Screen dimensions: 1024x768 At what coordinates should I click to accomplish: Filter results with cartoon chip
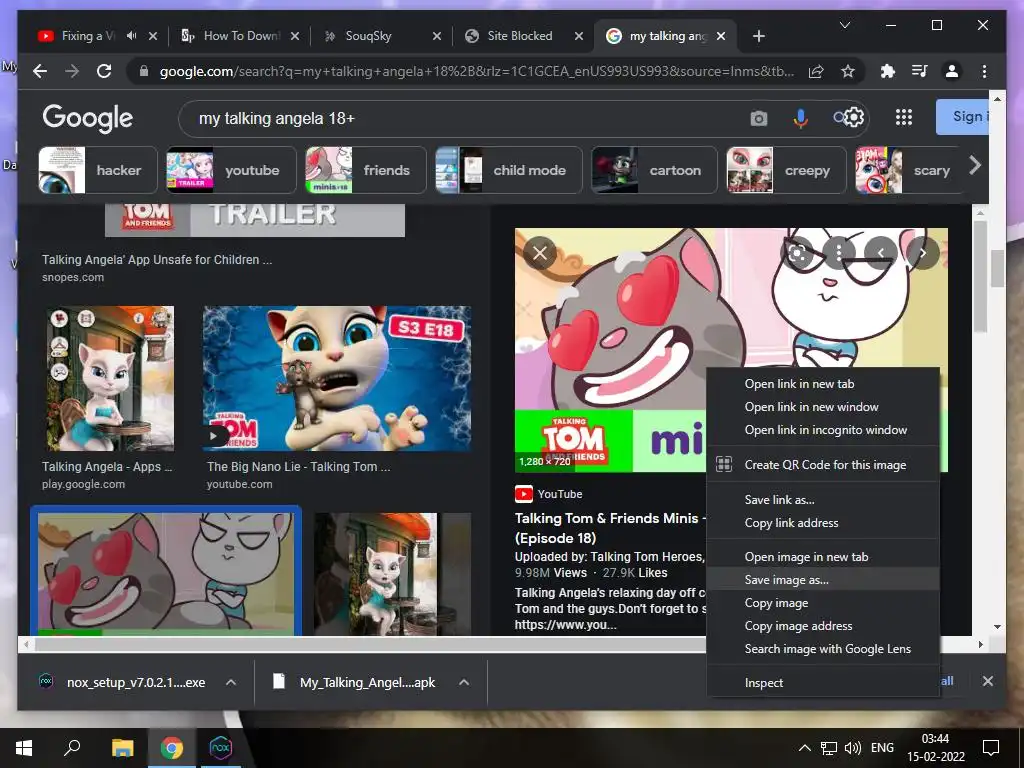point(654,170)
